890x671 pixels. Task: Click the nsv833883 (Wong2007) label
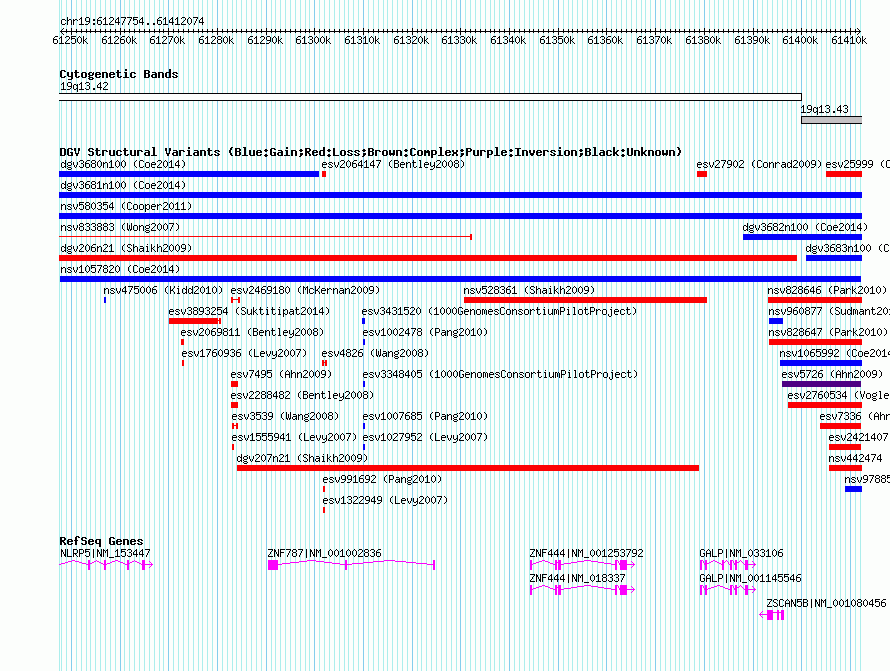click(x=120, y=227)
